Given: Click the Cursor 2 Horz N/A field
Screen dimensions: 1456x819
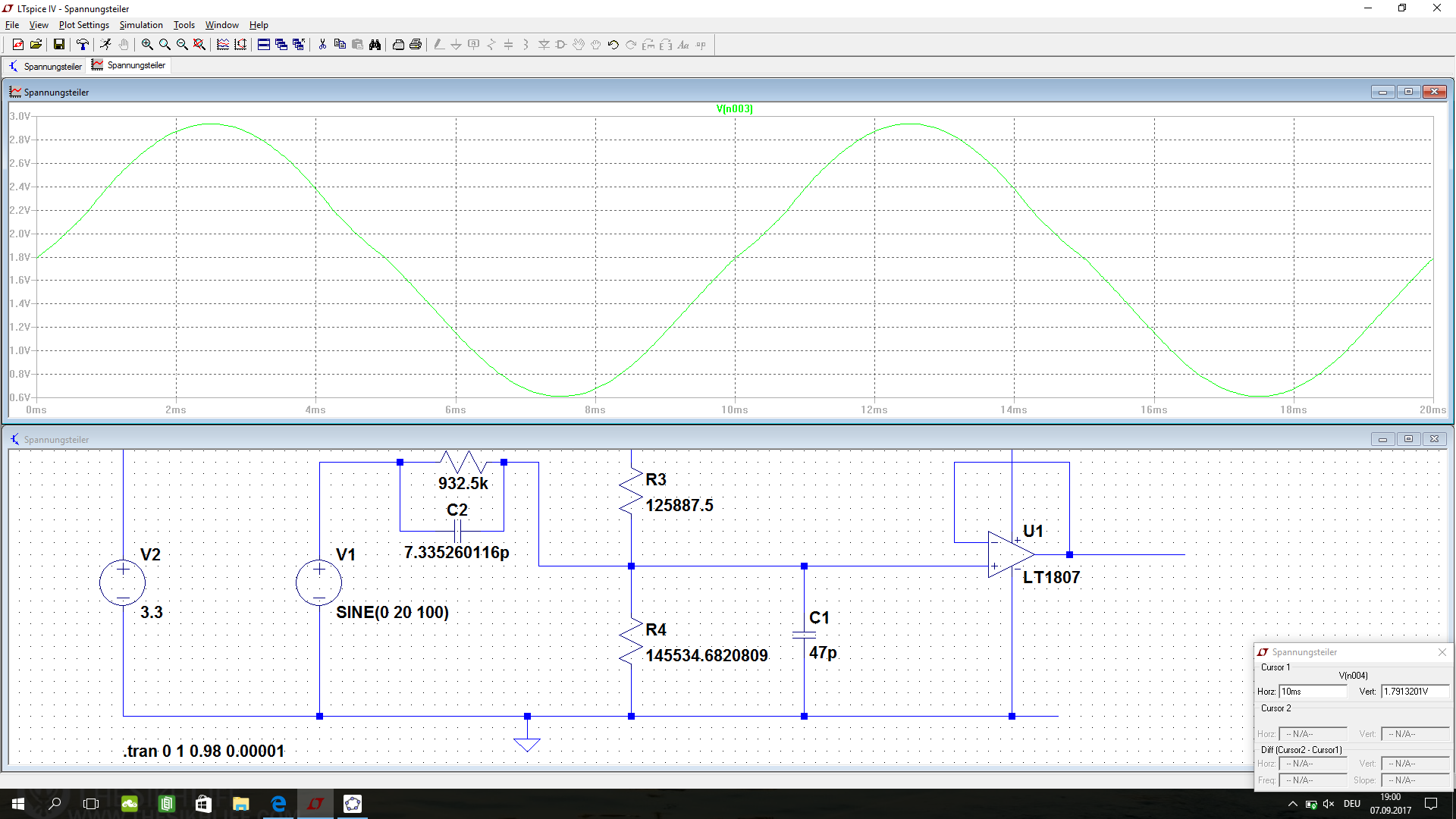Looking at the screenshot, I should click(x=1313, y=734).
